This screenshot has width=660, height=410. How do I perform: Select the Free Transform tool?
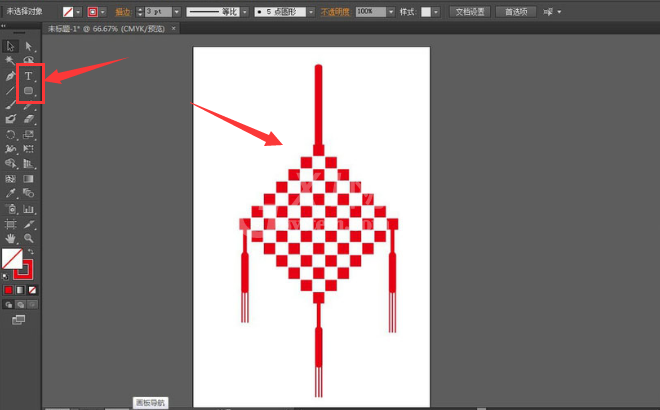(x=29, y=149)
